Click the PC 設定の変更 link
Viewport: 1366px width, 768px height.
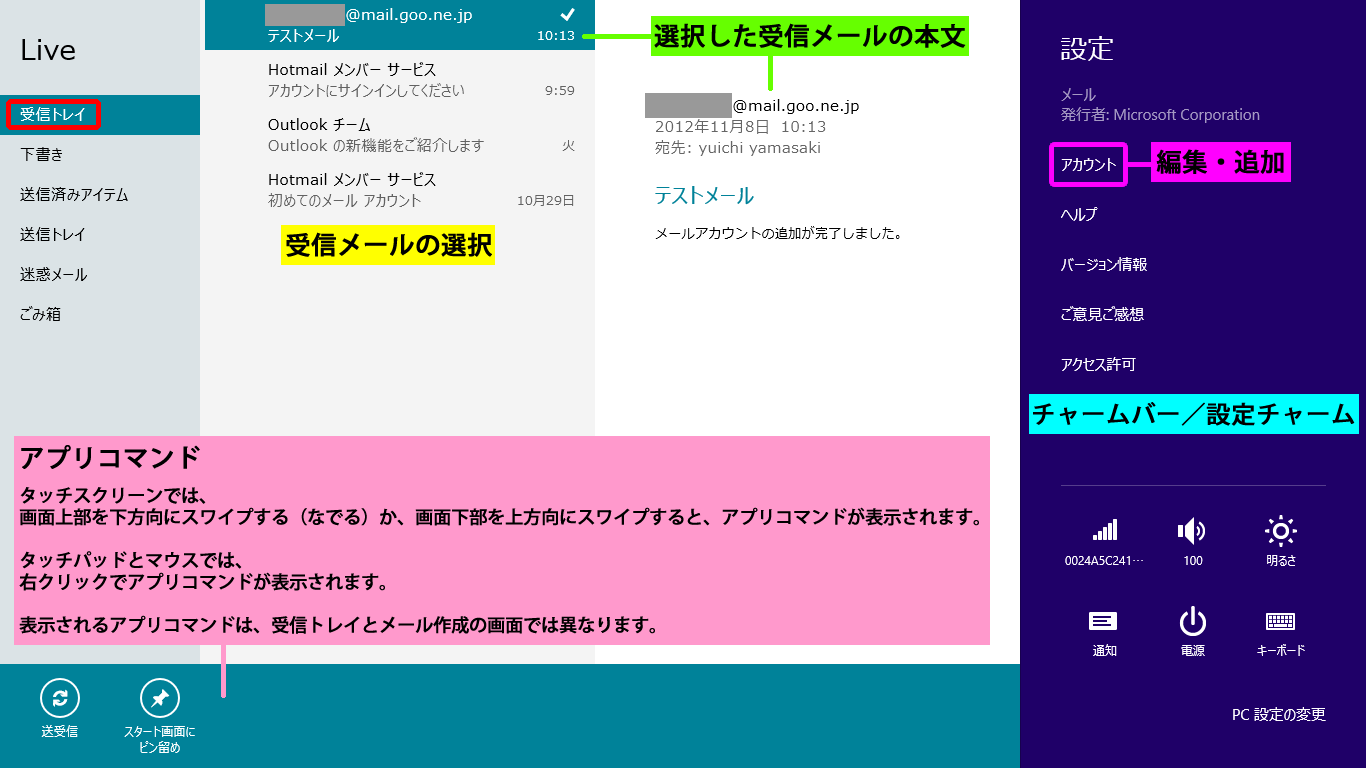pos(1278,714)
